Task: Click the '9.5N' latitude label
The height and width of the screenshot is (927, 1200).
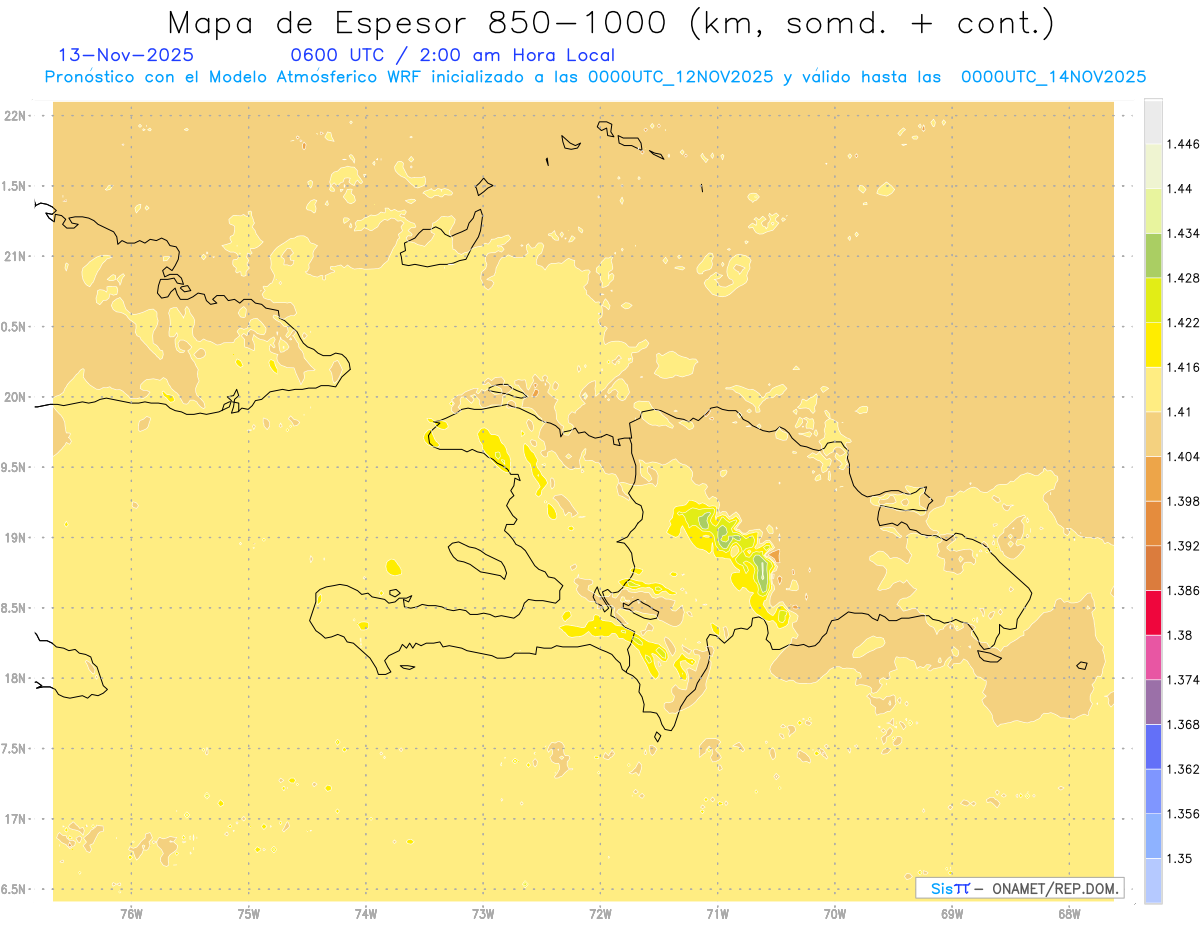Action: point(16,468)
